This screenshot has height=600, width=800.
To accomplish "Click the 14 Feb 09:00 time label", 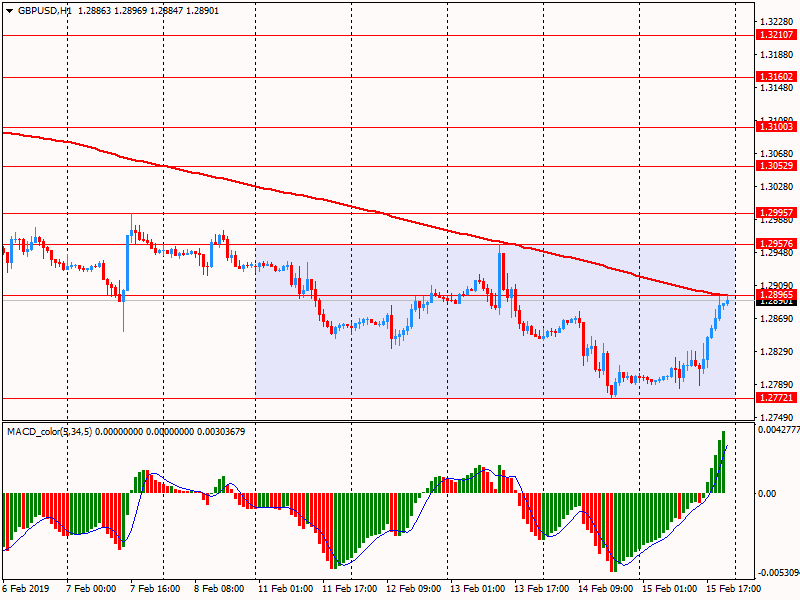I will (x=606, y=588).
